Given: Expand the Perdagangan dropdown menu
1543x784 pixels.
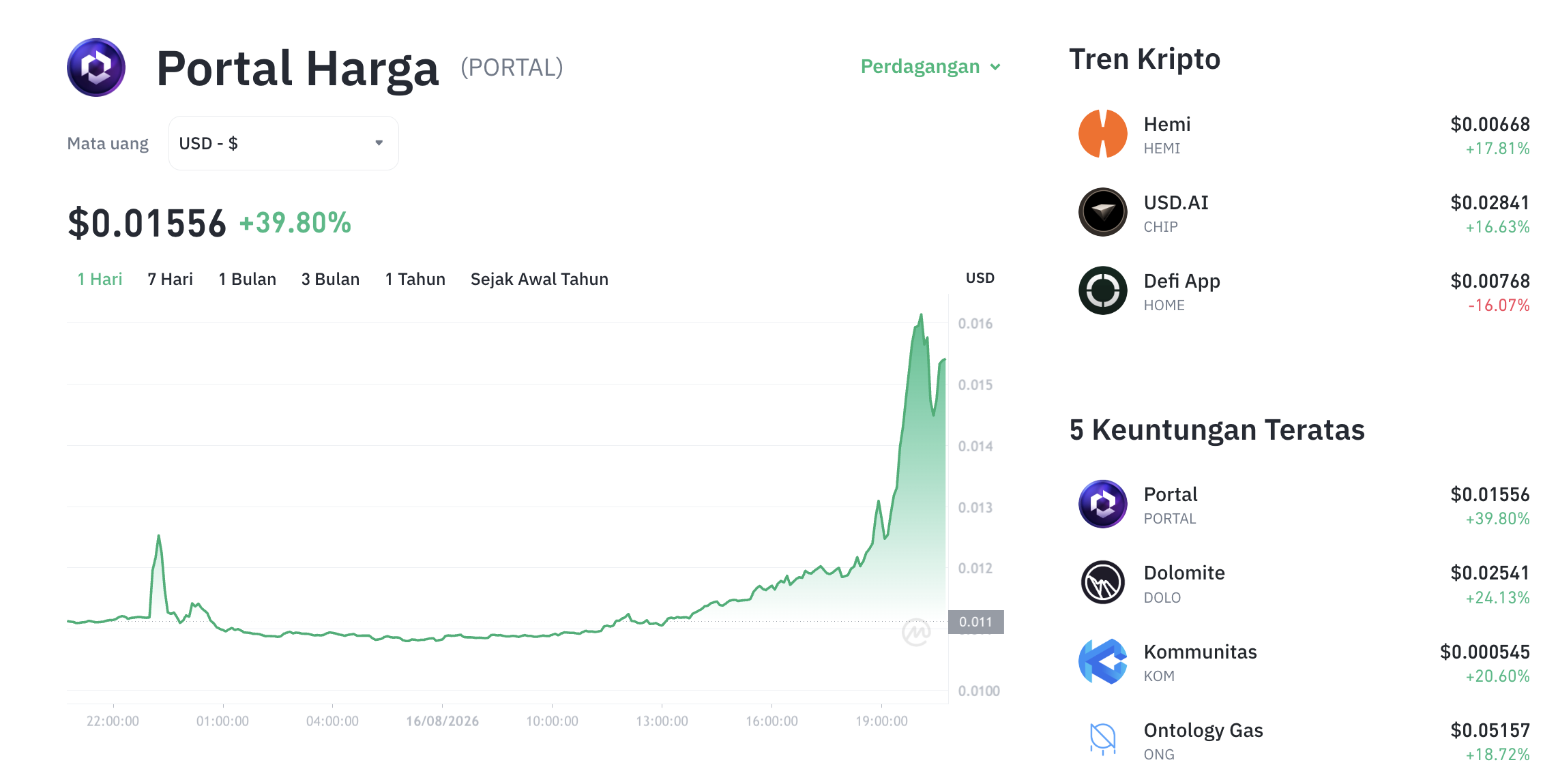Looking at the screenshot, I should (x=930, y=66).
